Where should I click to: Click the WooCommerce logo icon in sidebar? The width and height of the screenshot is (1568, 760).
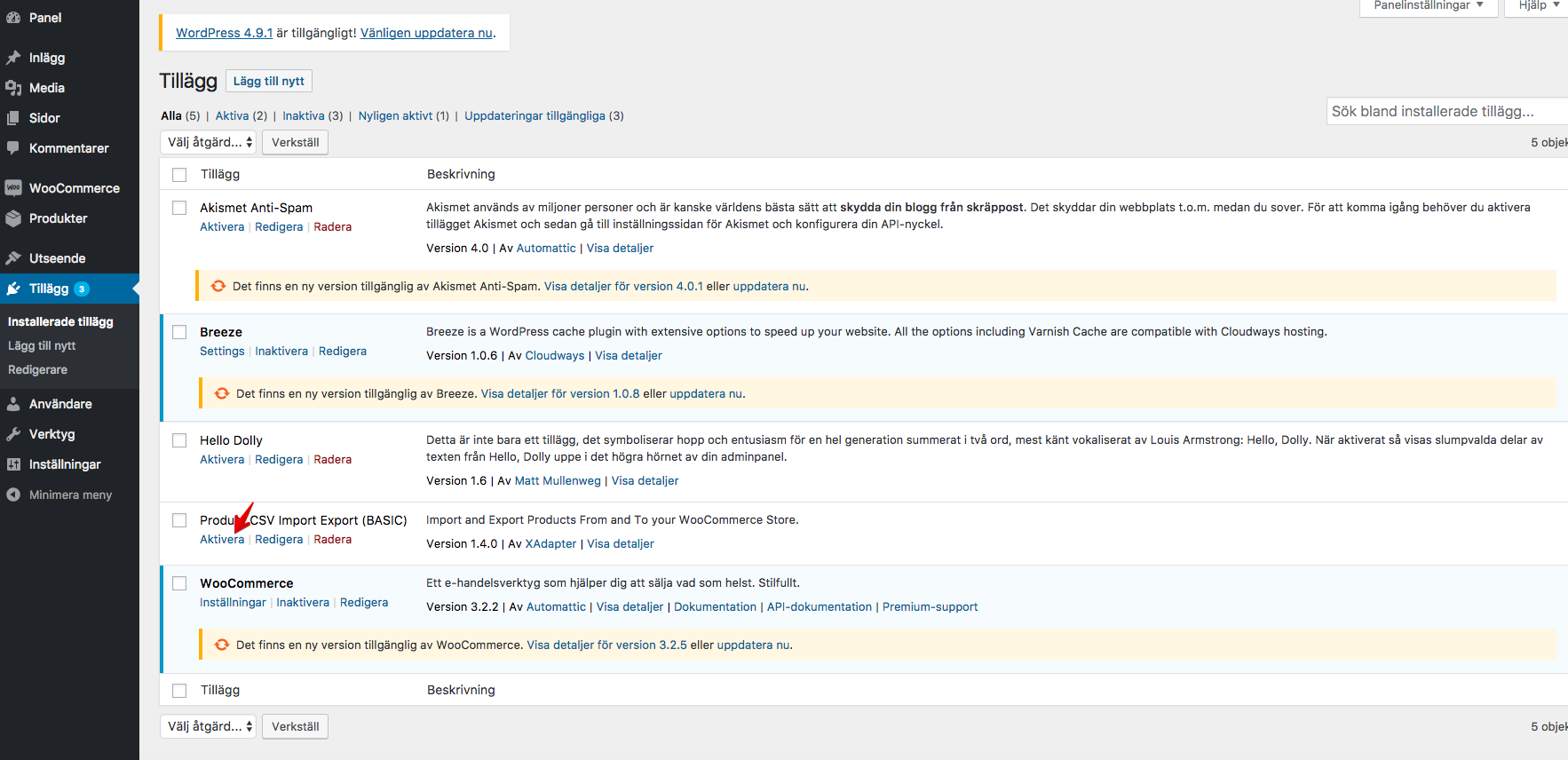(13, 188)
